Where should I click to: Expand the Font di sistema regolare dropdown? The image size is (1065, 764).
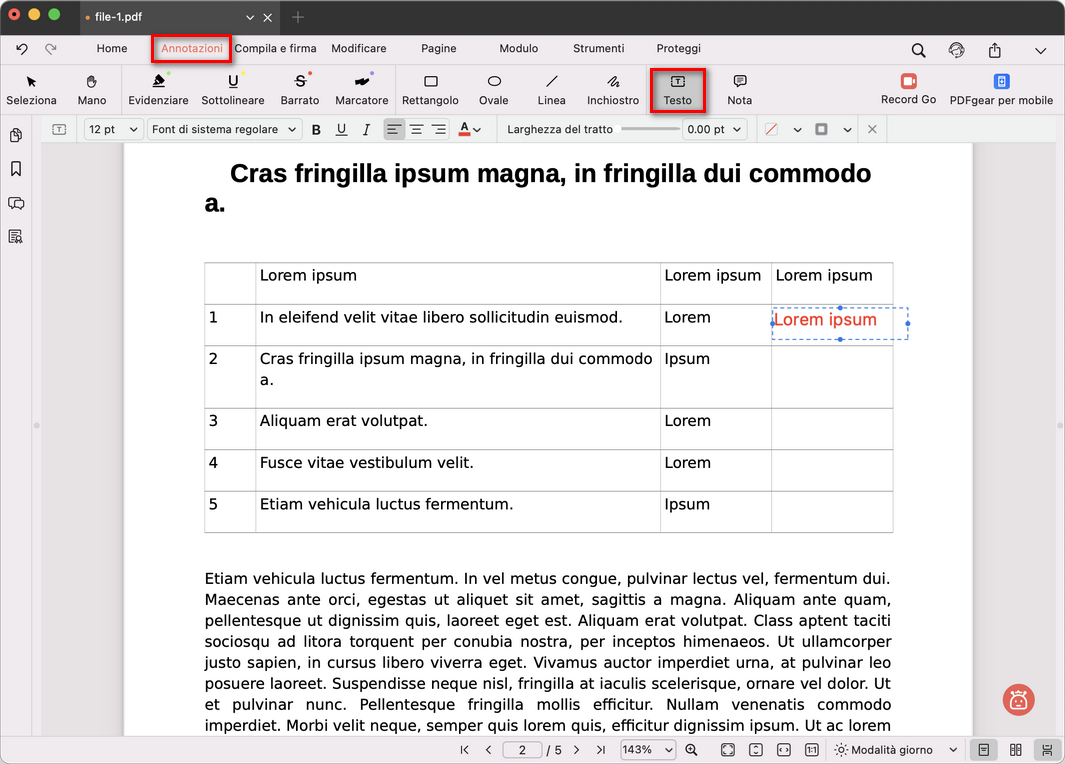(225, 130)
